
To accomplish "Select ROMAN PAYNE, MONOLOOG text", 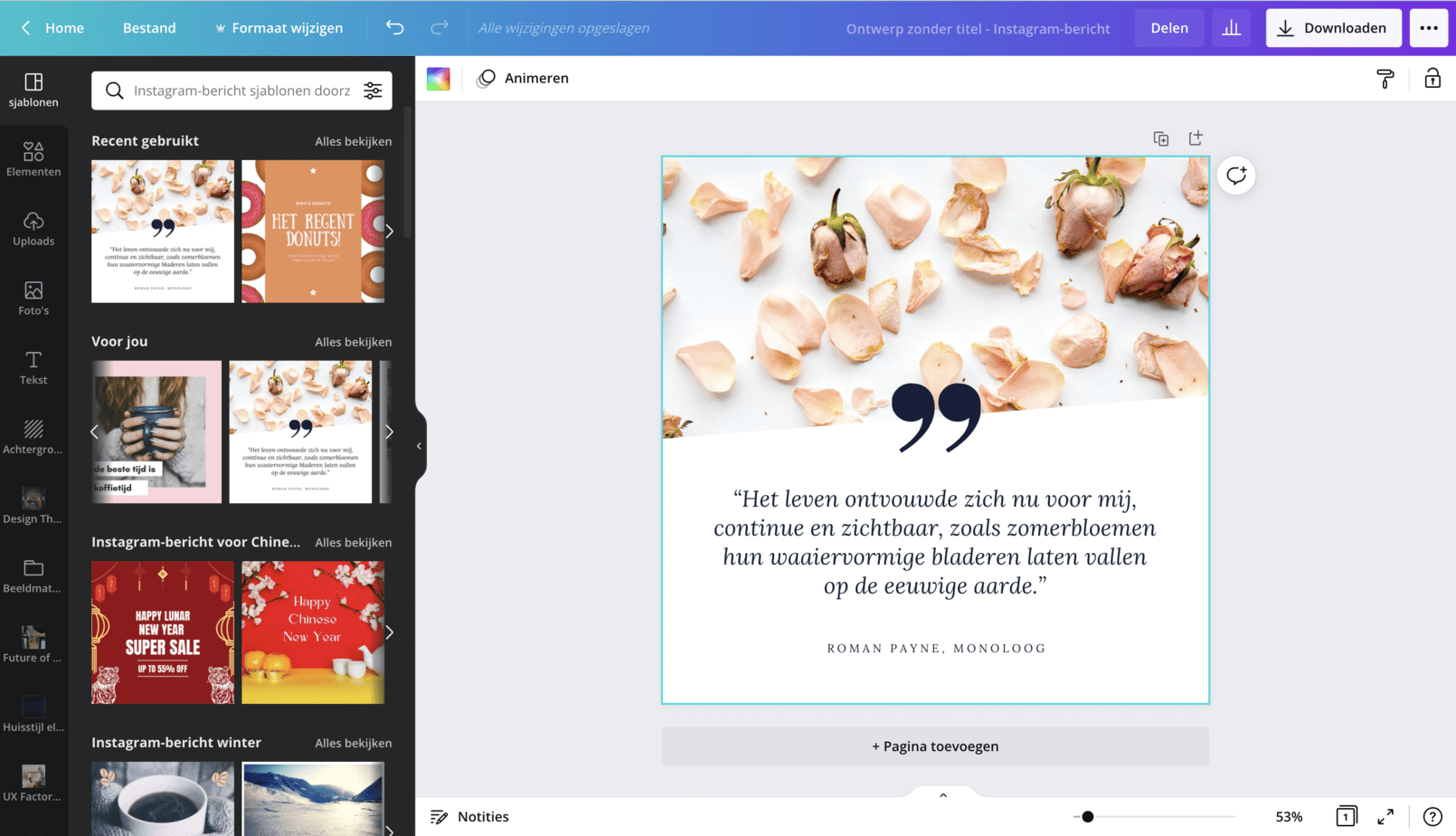I will click(936, 649).
